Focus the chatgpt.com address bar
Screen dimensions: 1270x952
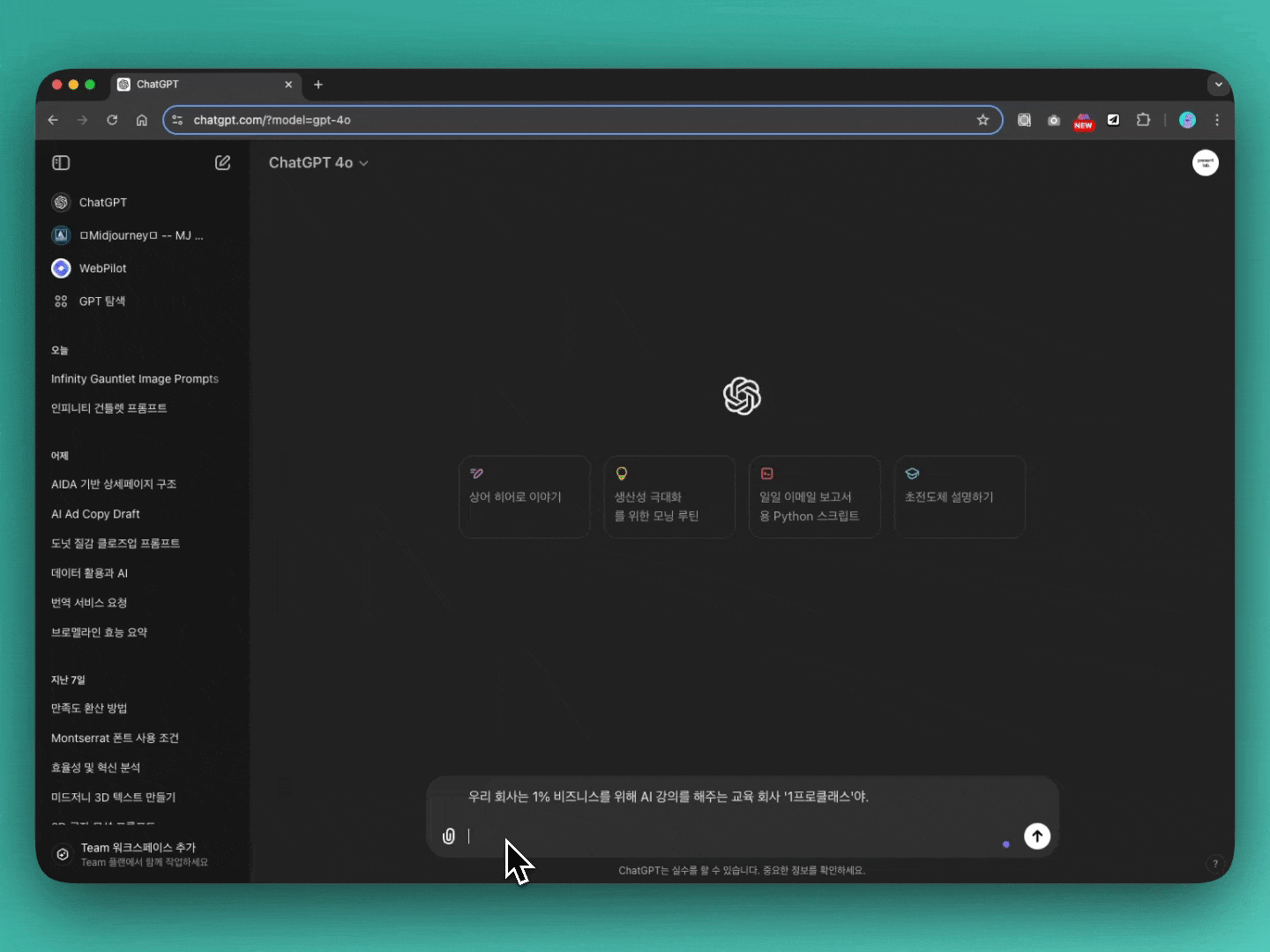(582, 120)
